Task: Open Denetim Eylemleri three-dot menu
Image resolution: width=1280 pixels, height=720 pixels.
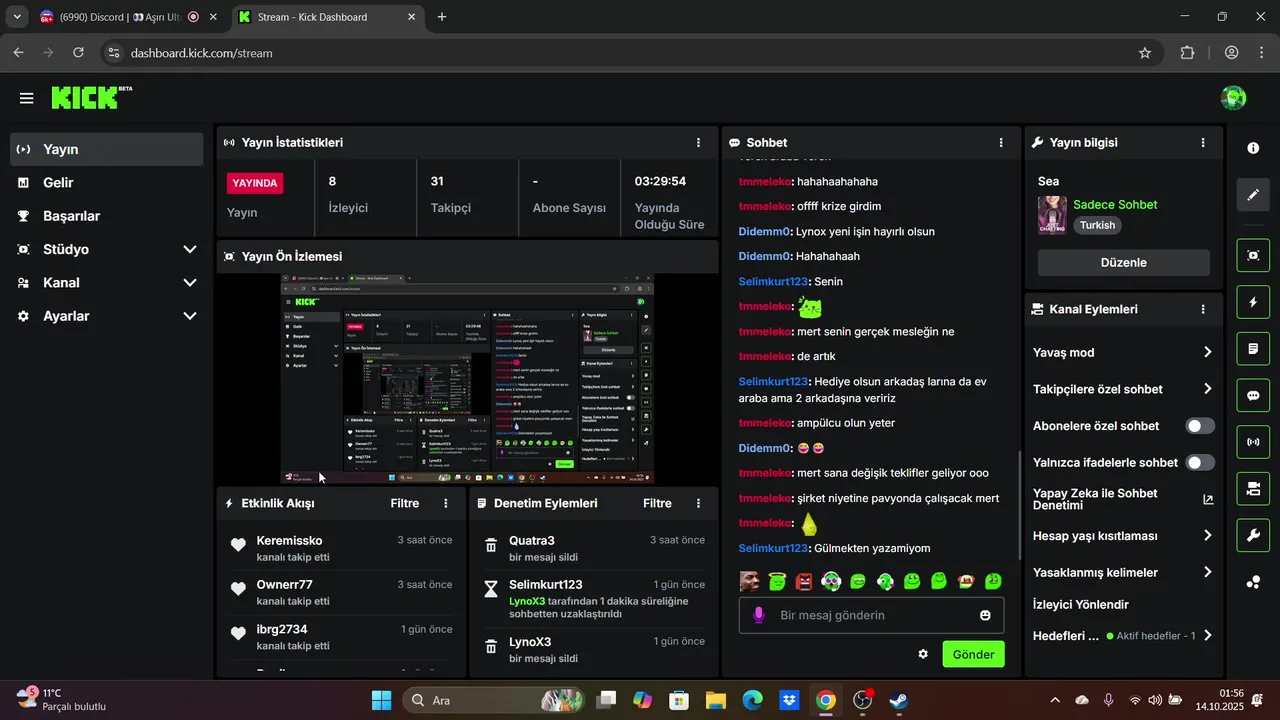Action: coord(698,504)
